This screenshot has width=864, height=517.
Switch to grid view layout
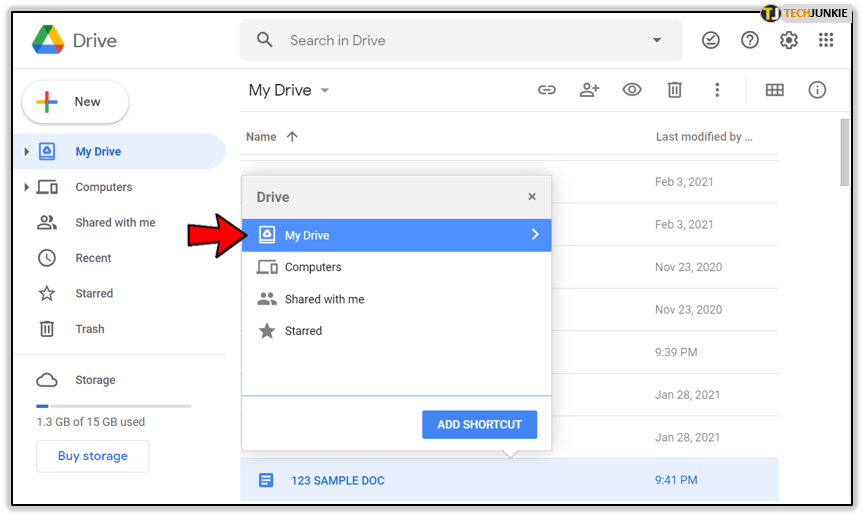(774, 90)
